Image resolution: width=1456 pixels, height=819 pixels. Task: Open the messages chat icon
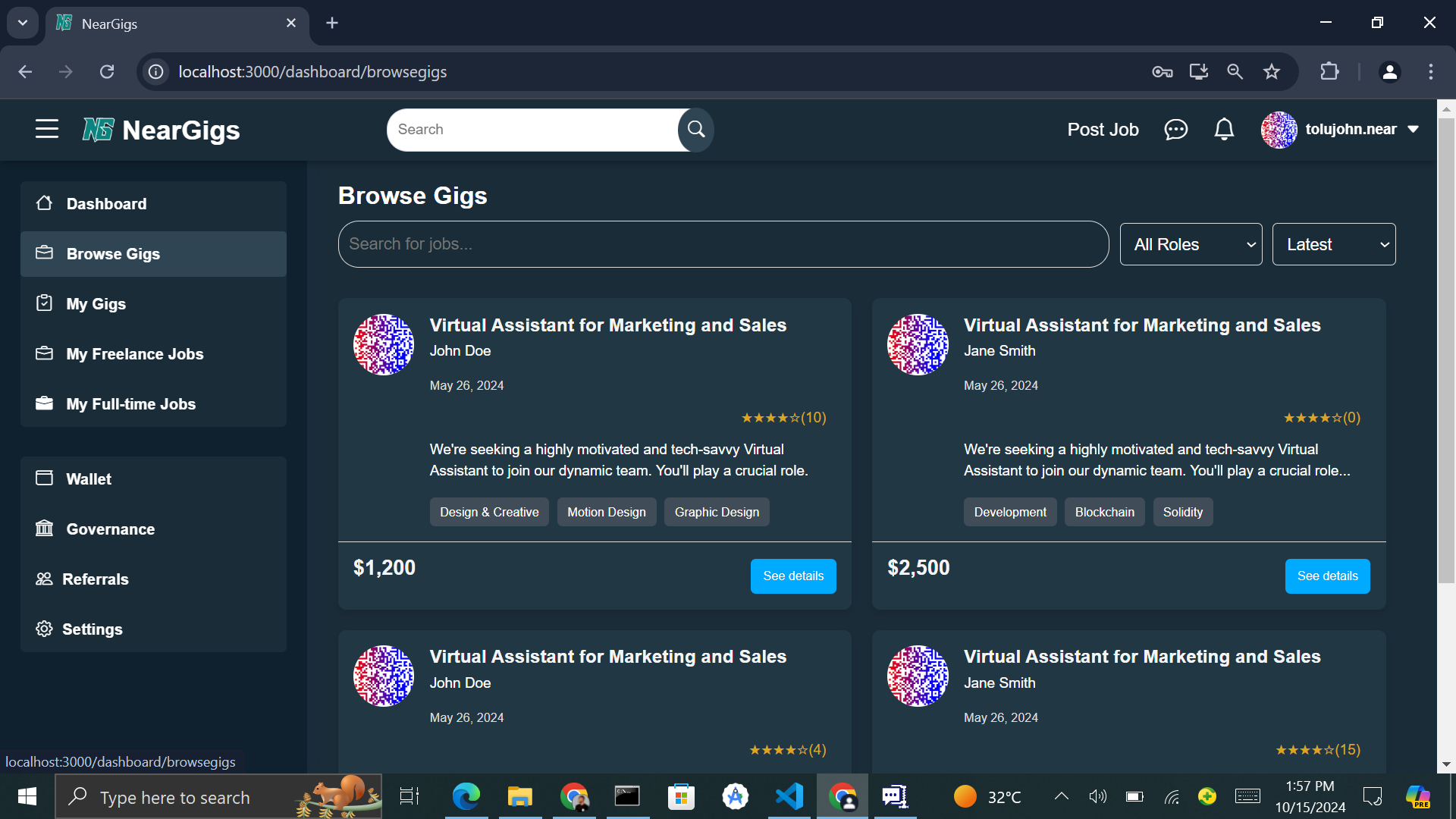pos(1175,130)
